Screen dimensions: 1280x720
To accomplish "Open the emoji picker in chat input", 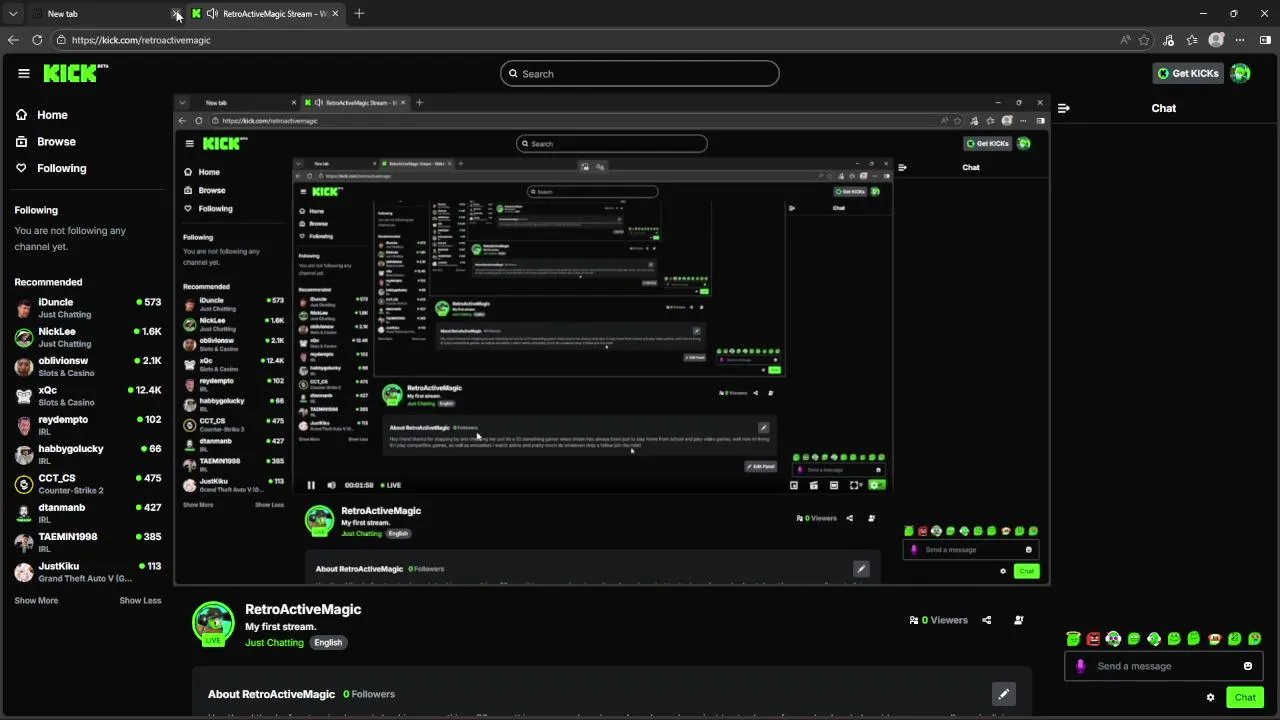I will [x=1247, y=666].
